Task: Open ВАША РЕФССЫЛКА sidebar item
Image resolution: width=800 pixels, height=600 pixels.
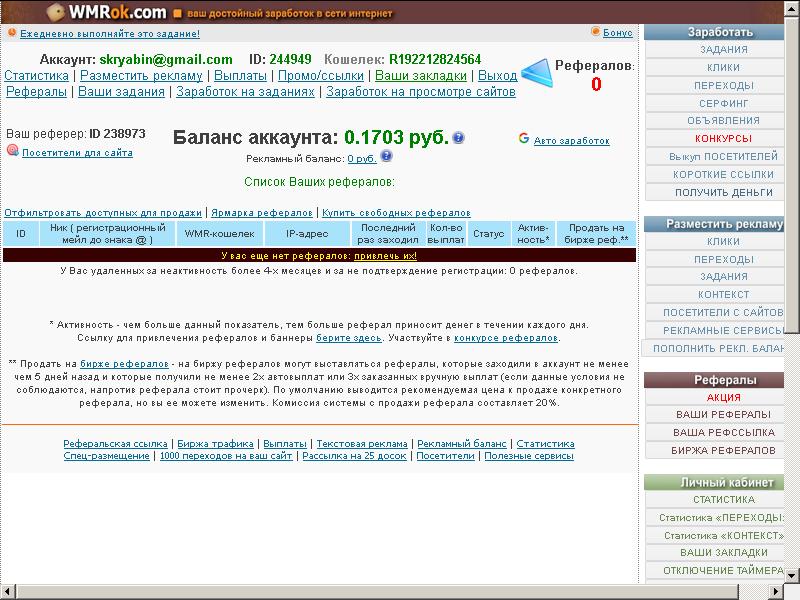Action: coord(715,432)
